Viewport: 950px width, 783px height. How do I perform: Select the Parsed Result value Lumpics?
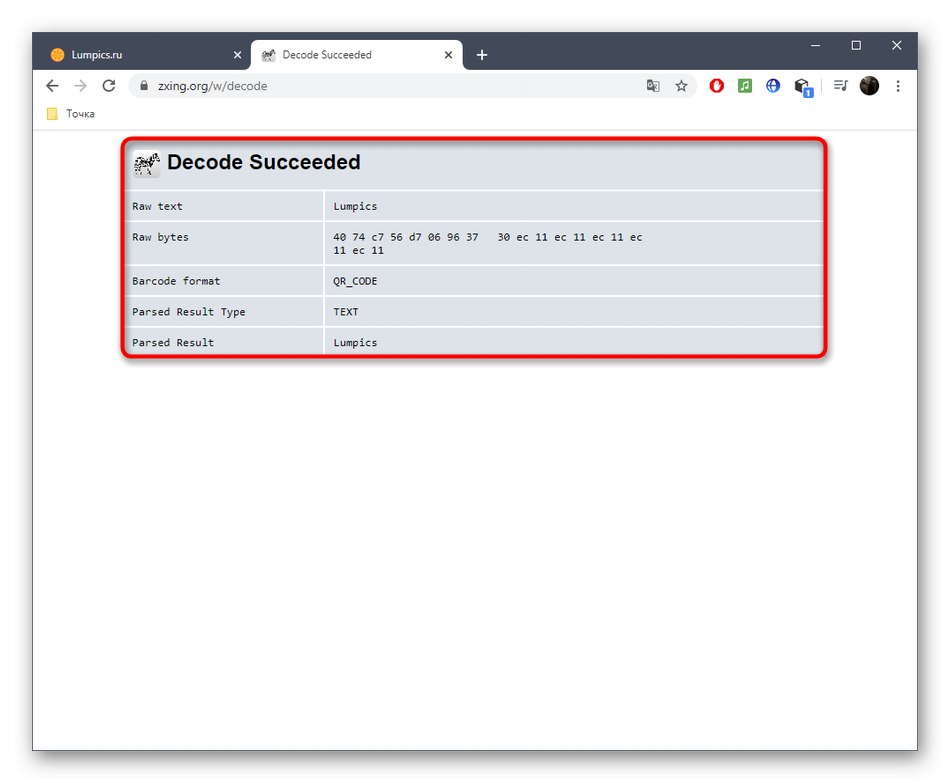(355, 343)
